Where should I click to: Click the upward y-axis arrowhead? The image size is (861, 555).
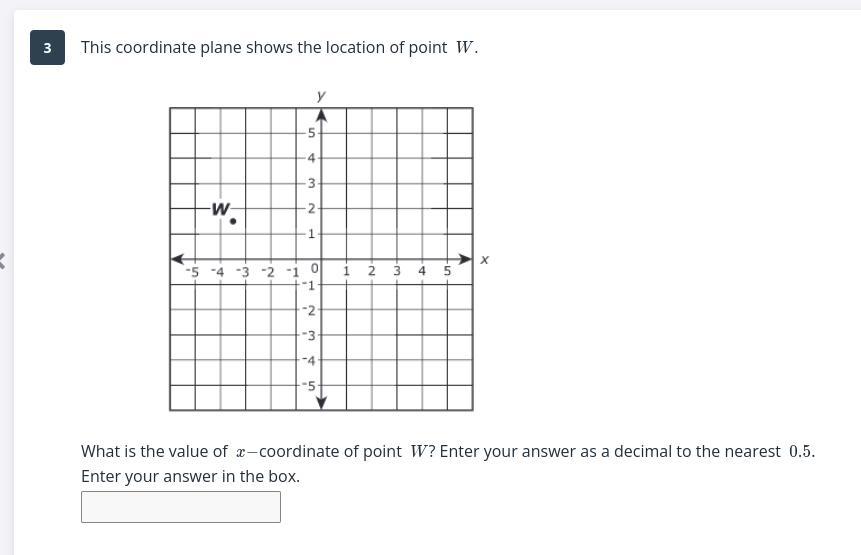[321, 116]
